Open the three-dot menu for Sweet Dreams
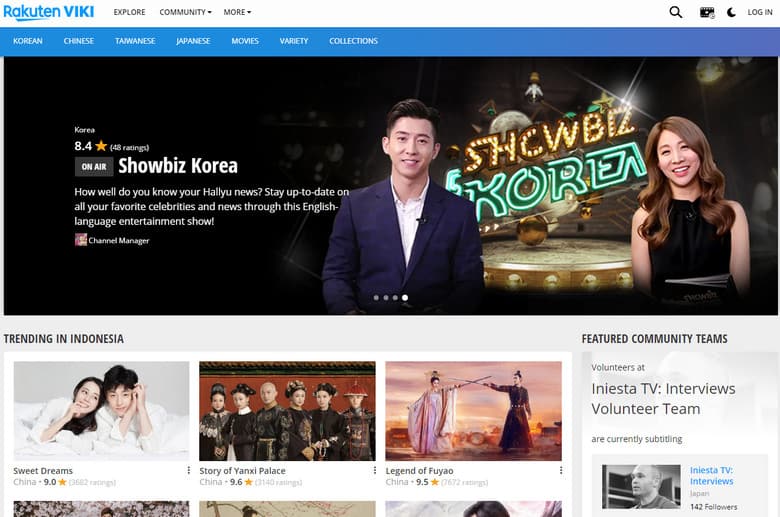Viewport: 780px width, 517px height. [x=189, y=470]
